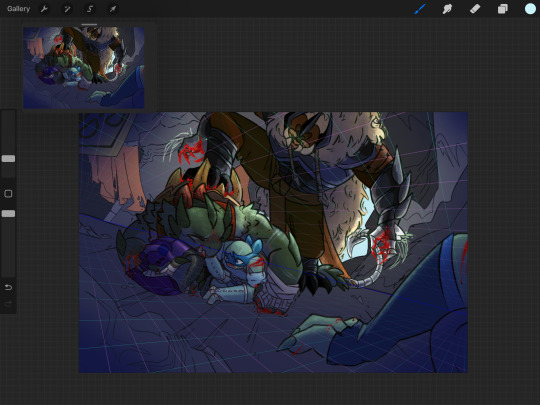The image size is (540, 405).
Task: Adjust the brush size slider handle
Action: point(8,158)
